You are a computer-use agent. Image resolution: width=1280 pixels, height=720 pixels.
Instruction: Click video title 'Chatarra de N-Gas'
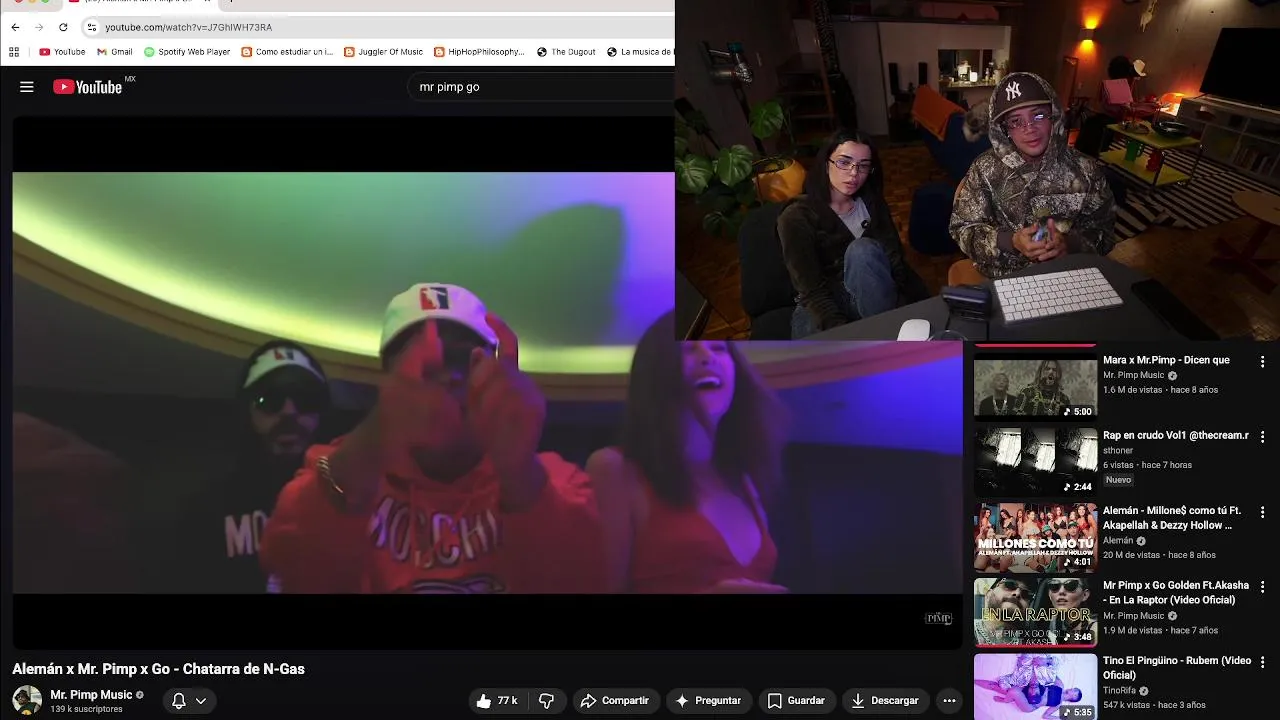(x=158, y=669)
